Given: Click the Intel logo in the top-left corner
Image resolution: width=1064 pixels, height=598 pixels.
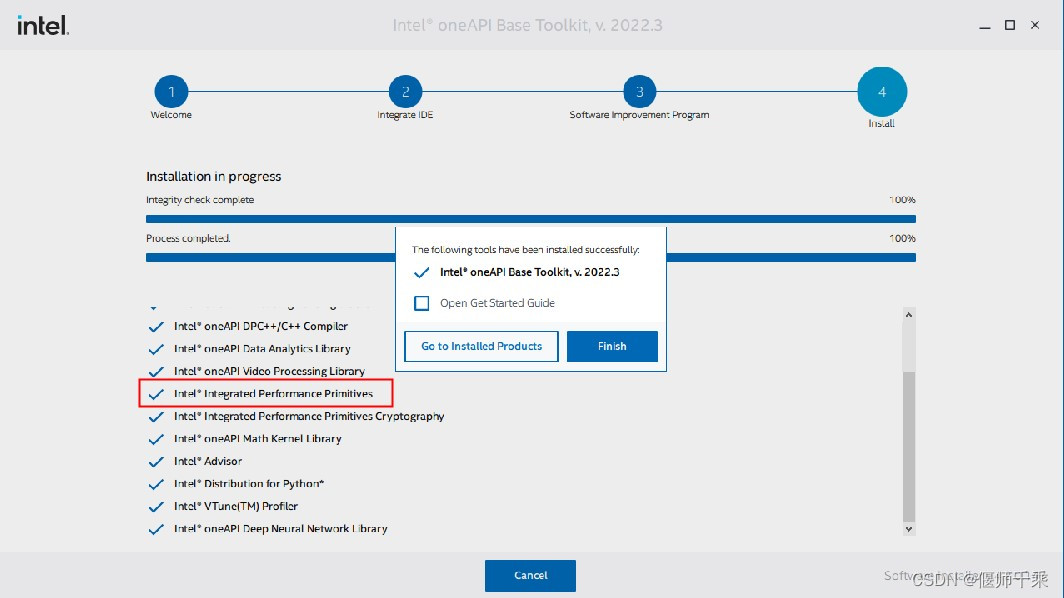Looking at the screenshot, I should [x=41, y=24].
